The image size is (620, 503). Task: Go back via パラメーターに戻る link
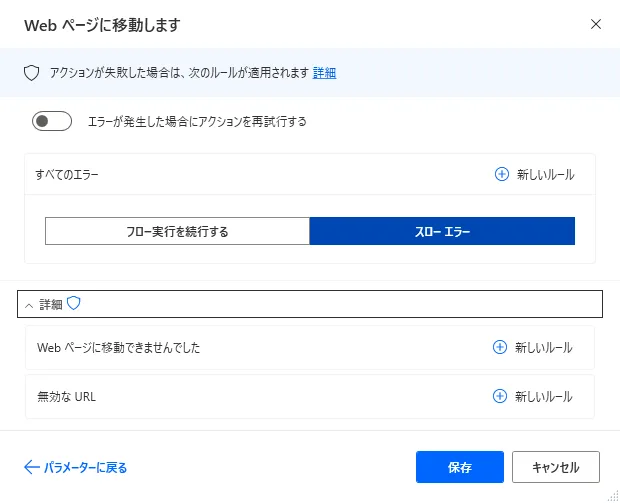84,467
